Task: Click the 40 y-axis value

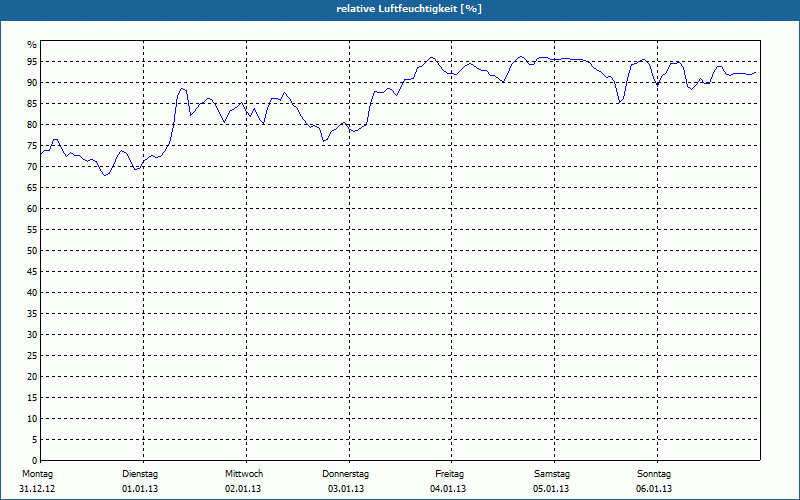Action: point(32,293)
